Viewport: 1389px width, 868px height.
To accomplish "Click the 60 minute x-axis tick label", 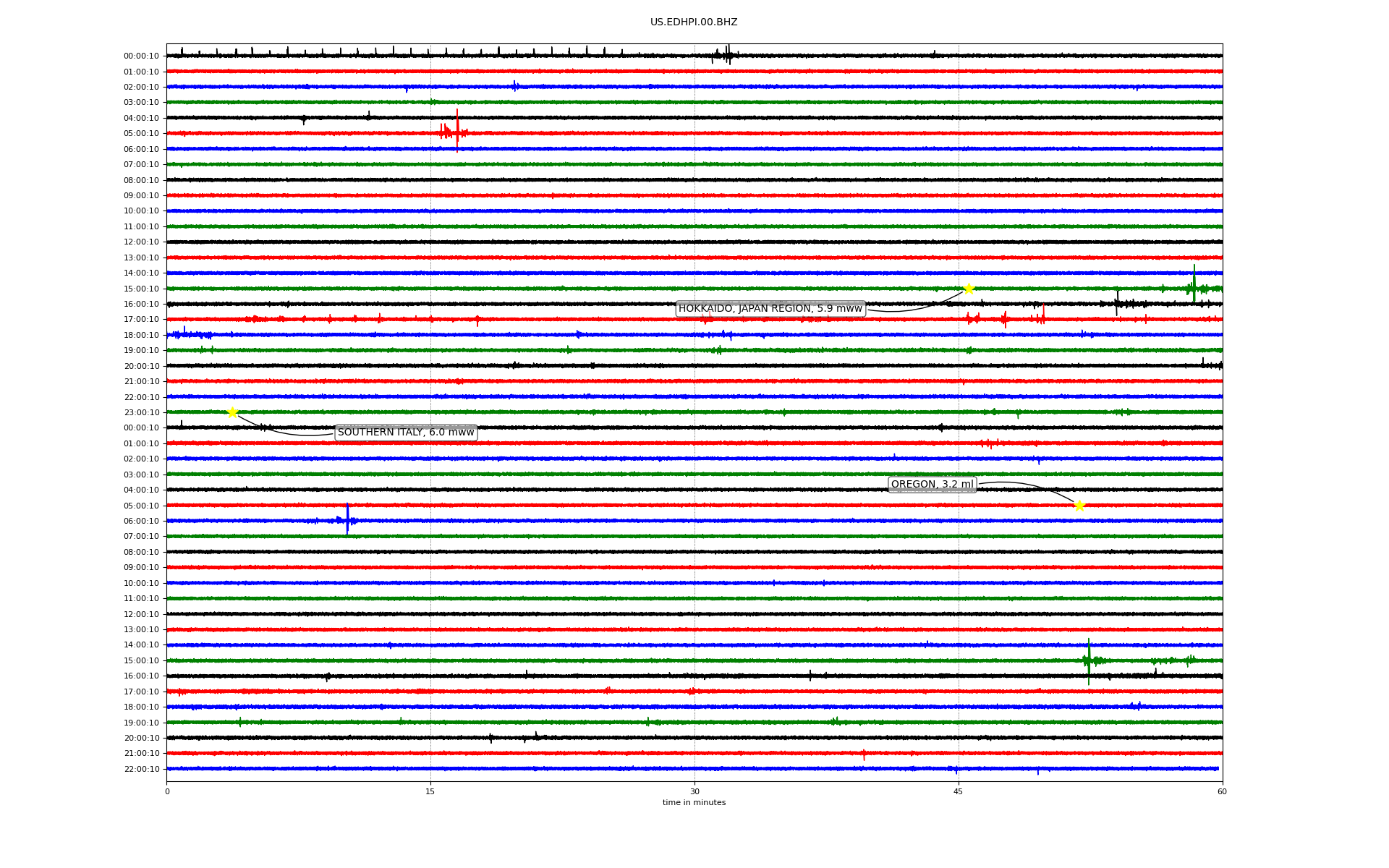I will click(1222, 791).
